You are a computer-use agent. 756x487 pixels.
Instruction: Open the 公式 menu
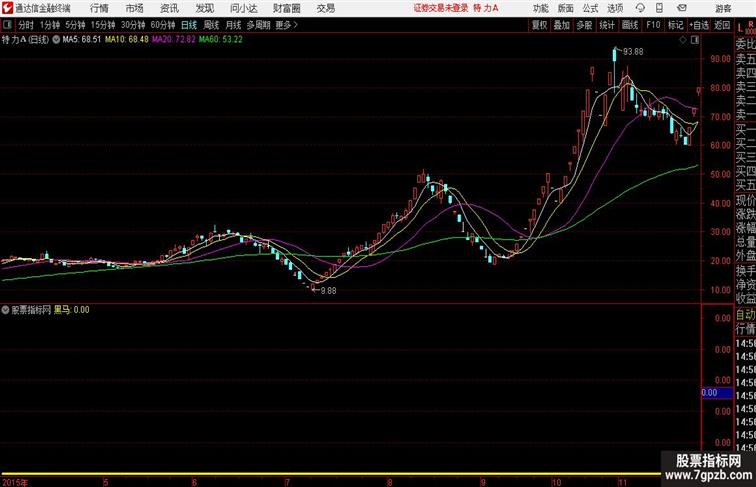click(x=590, y=8)
